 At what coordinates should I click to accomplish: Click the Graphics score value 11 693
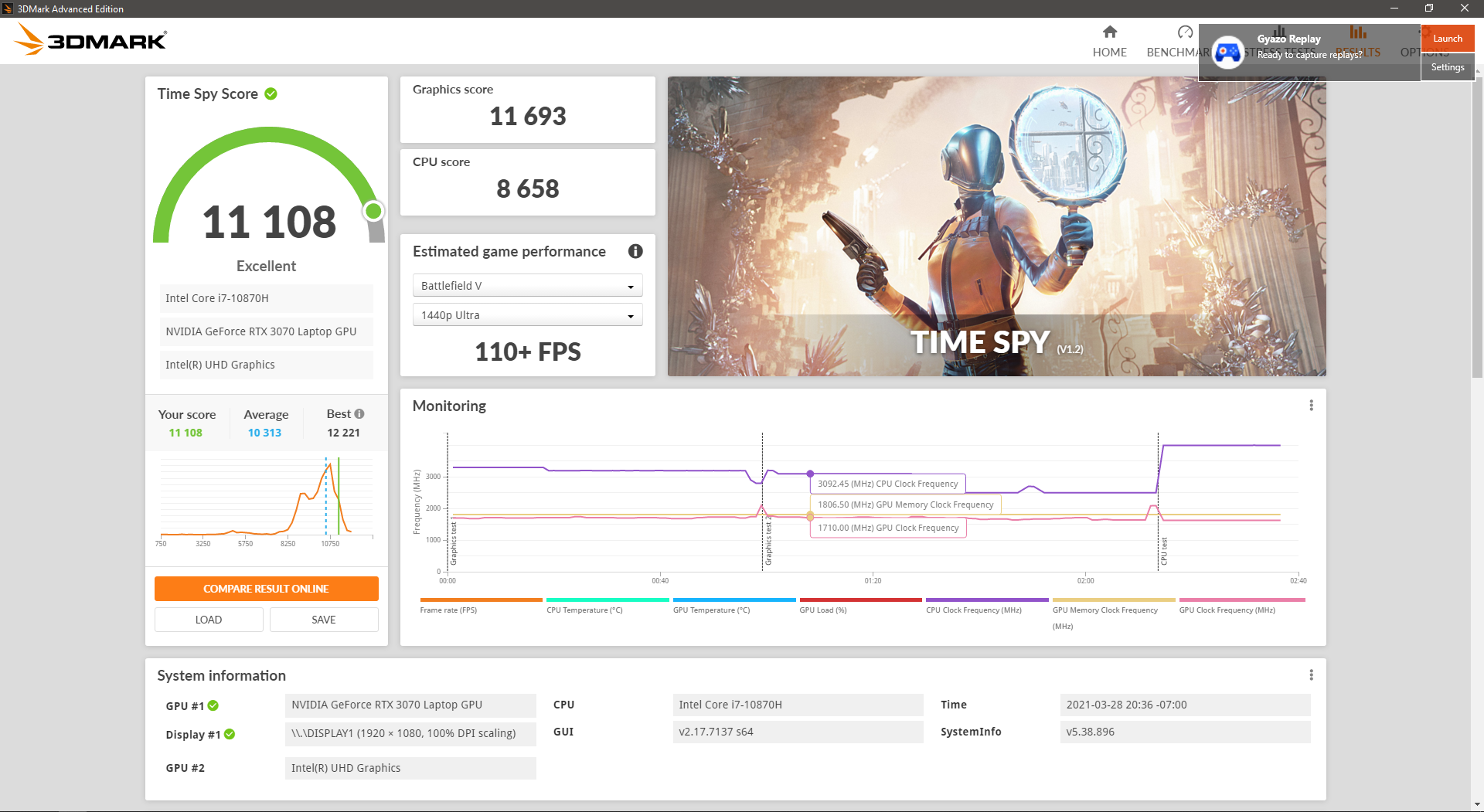coord(528,116)
